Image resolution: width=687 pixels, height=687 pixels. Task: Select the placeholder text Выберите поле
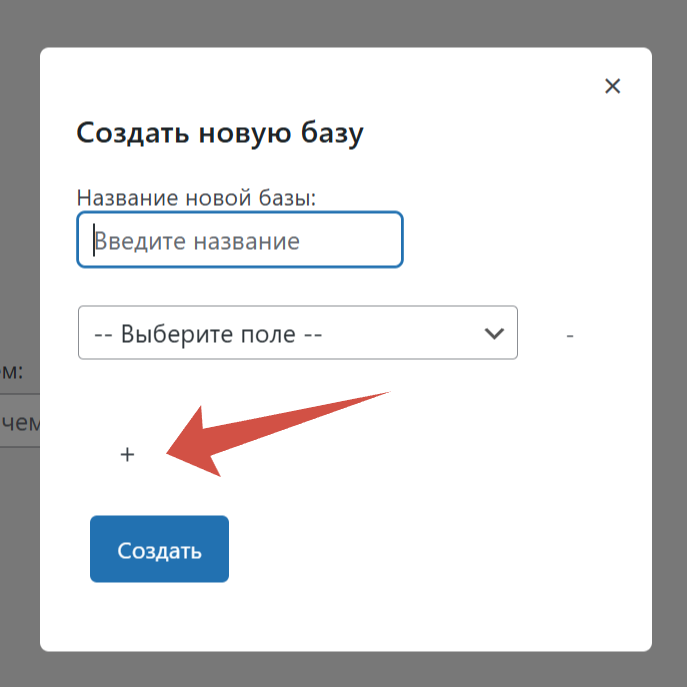click(207, 334)
